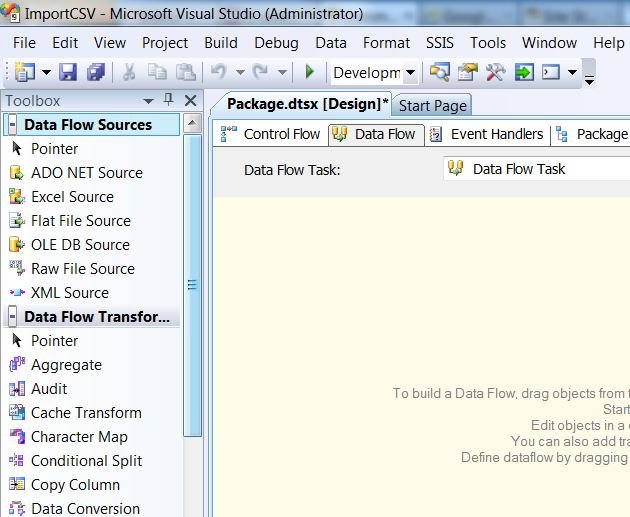The image size is (630, 517).
Task: Click the Copy toolbar icon
Action: pos(157,73)
